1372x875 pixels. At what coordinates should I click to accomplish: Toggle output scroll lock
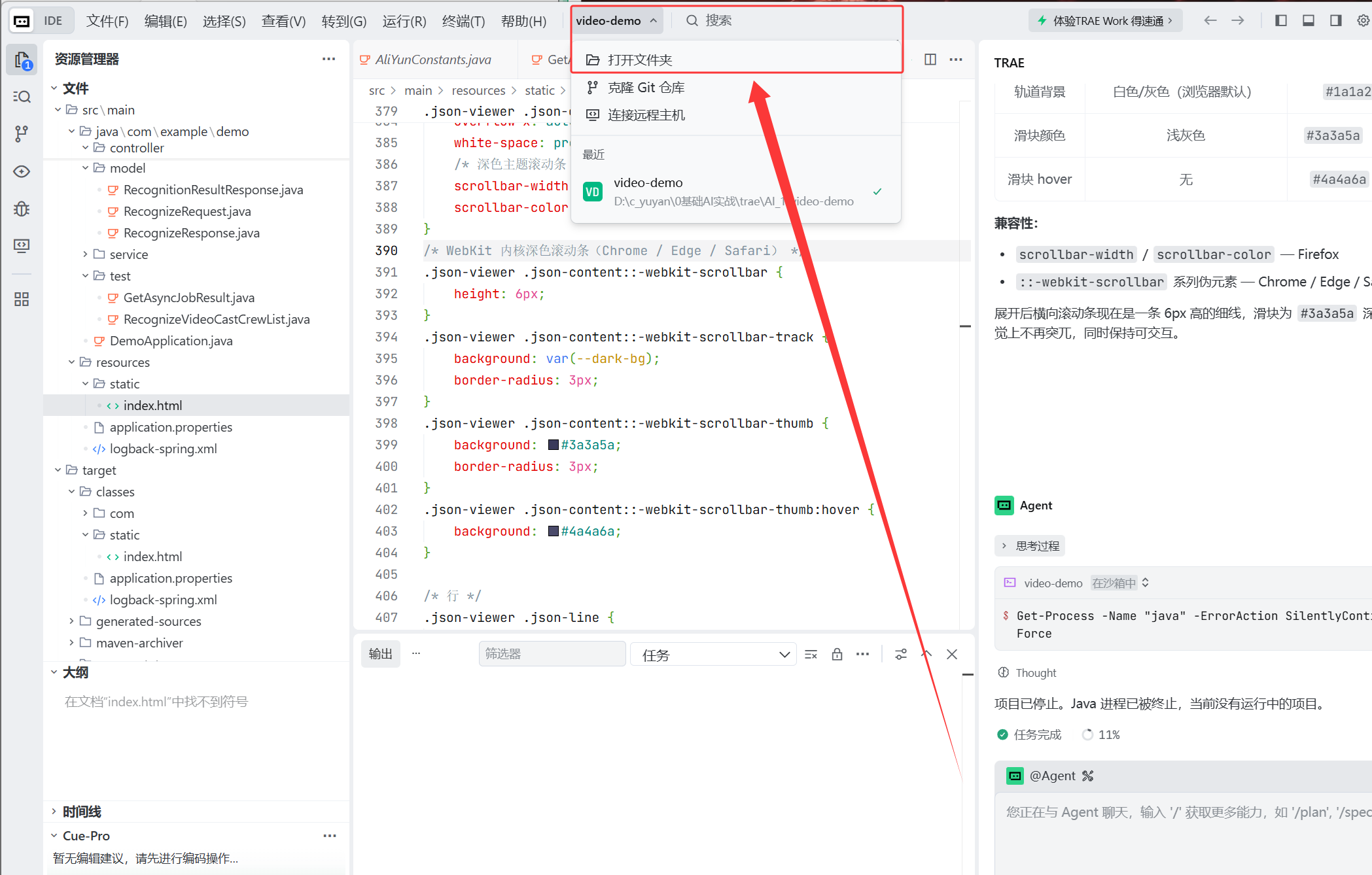coord(837,655)
